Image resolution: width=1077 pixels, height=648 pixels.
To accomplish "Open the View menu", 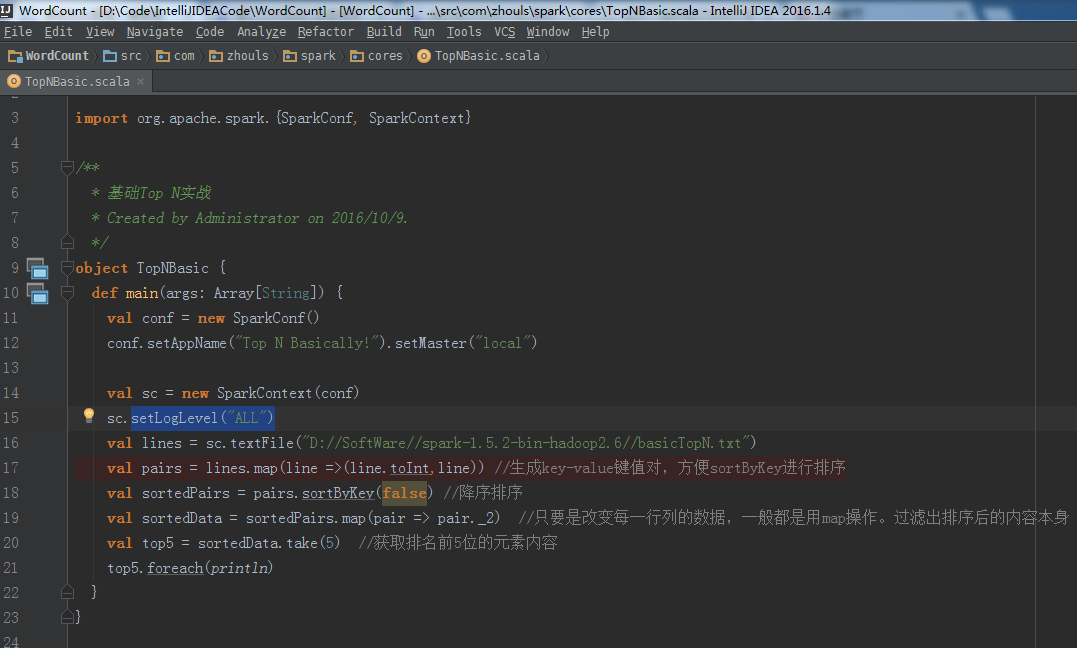I will click(100, 32).
